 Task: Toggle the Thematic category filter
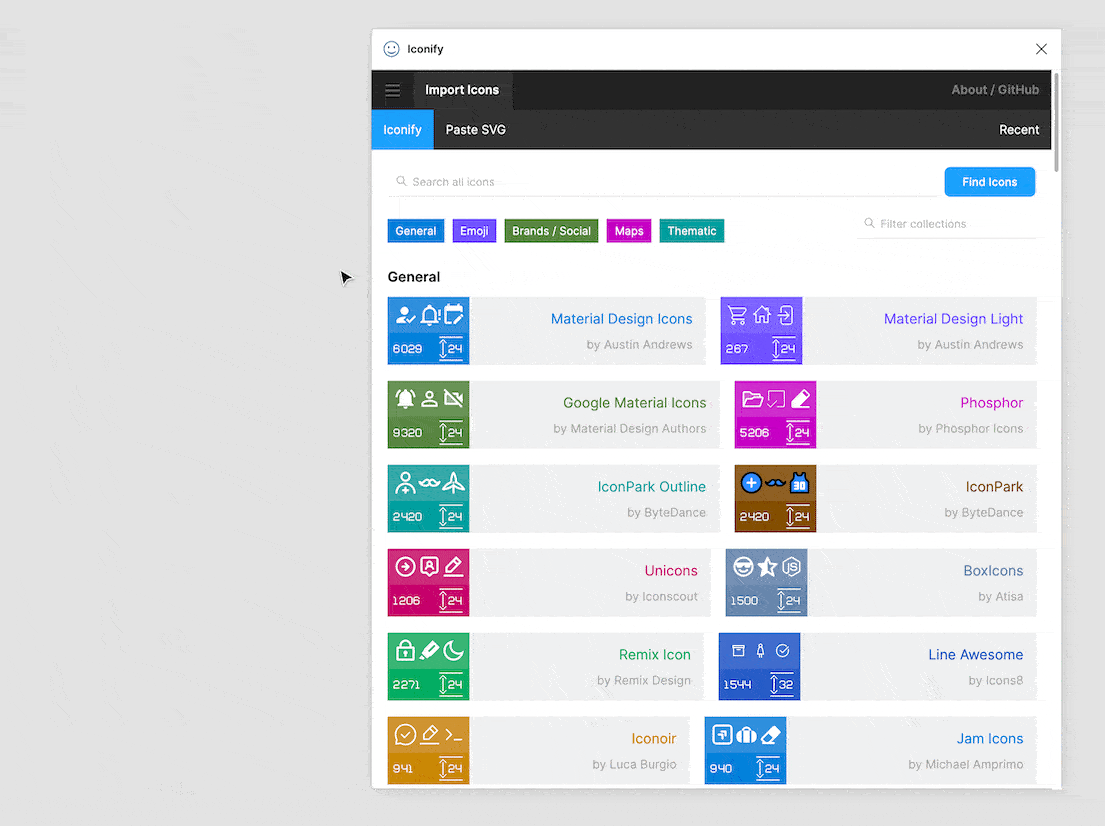[691, 230]
